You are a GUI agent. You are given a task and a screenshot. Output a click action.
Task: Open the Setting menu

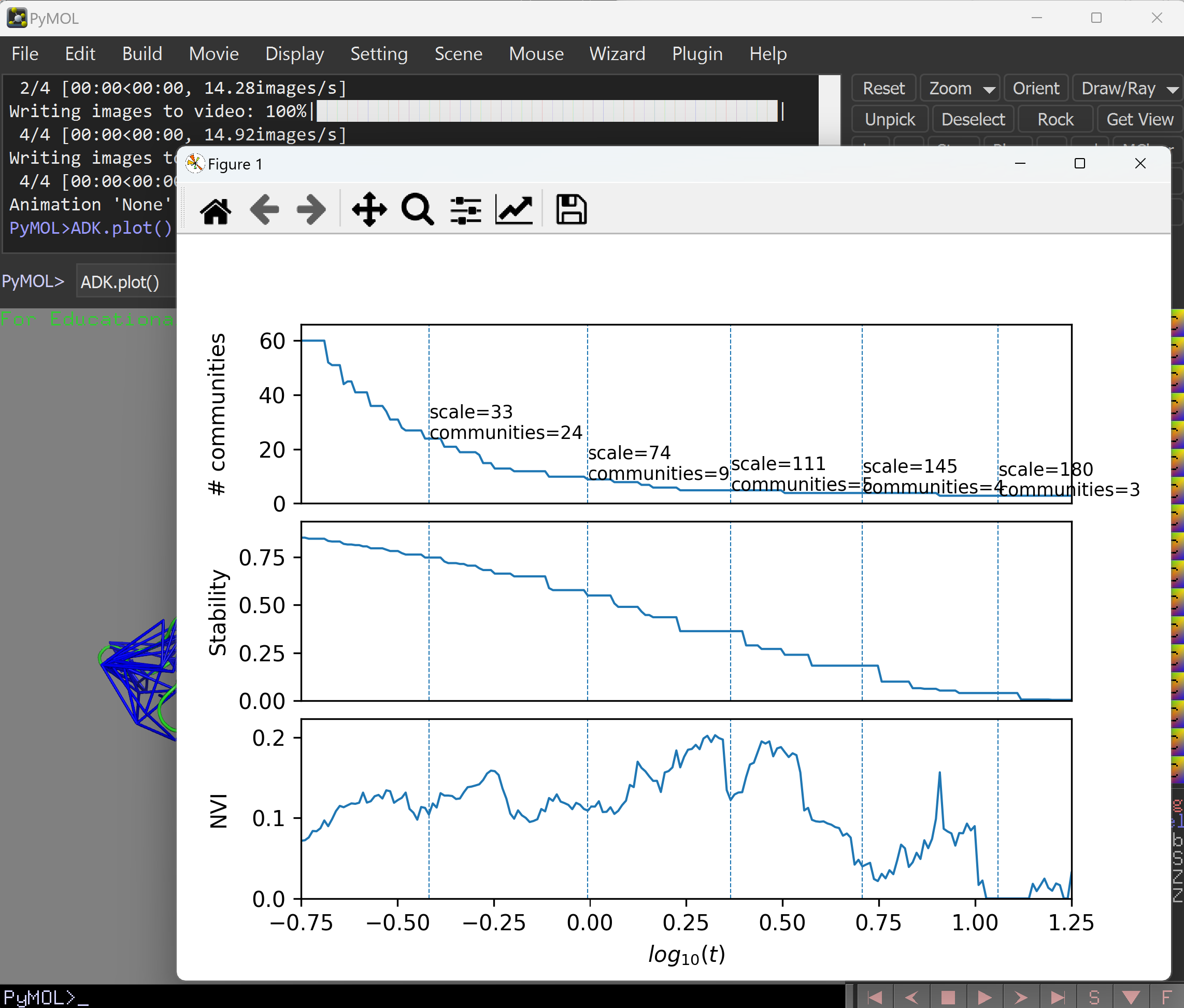point(379,54)
